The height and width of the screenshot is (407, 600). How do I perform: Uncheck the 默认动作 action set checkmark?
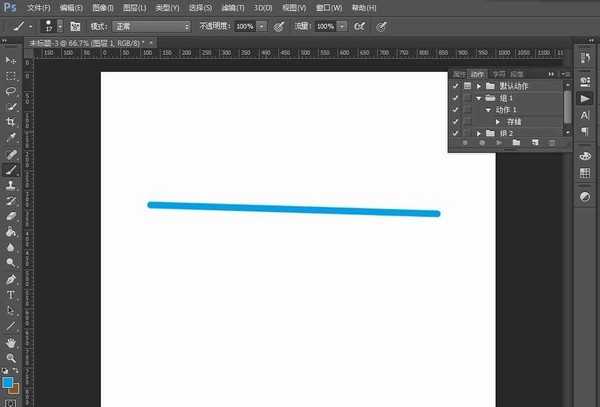(455, 86)
